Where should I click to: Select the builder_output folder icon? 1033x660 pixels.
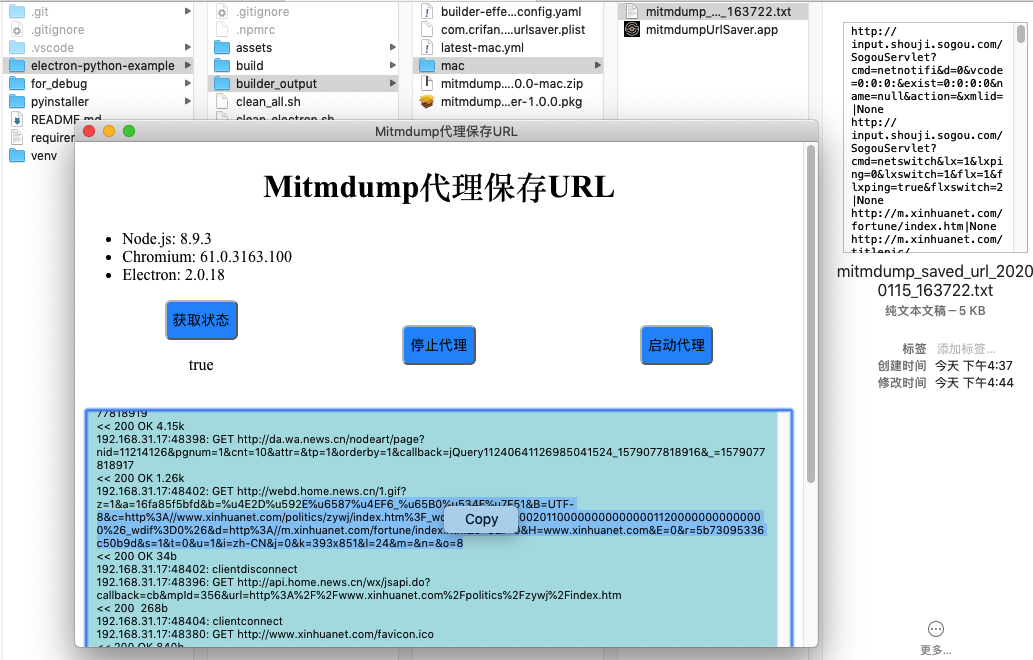coord(222,84)
